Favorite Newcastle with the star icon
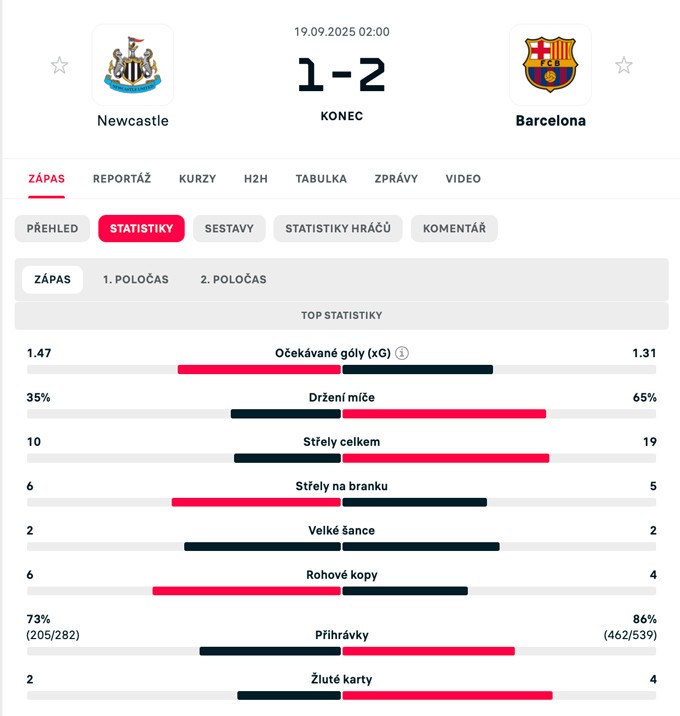 [x=59, y=65]
